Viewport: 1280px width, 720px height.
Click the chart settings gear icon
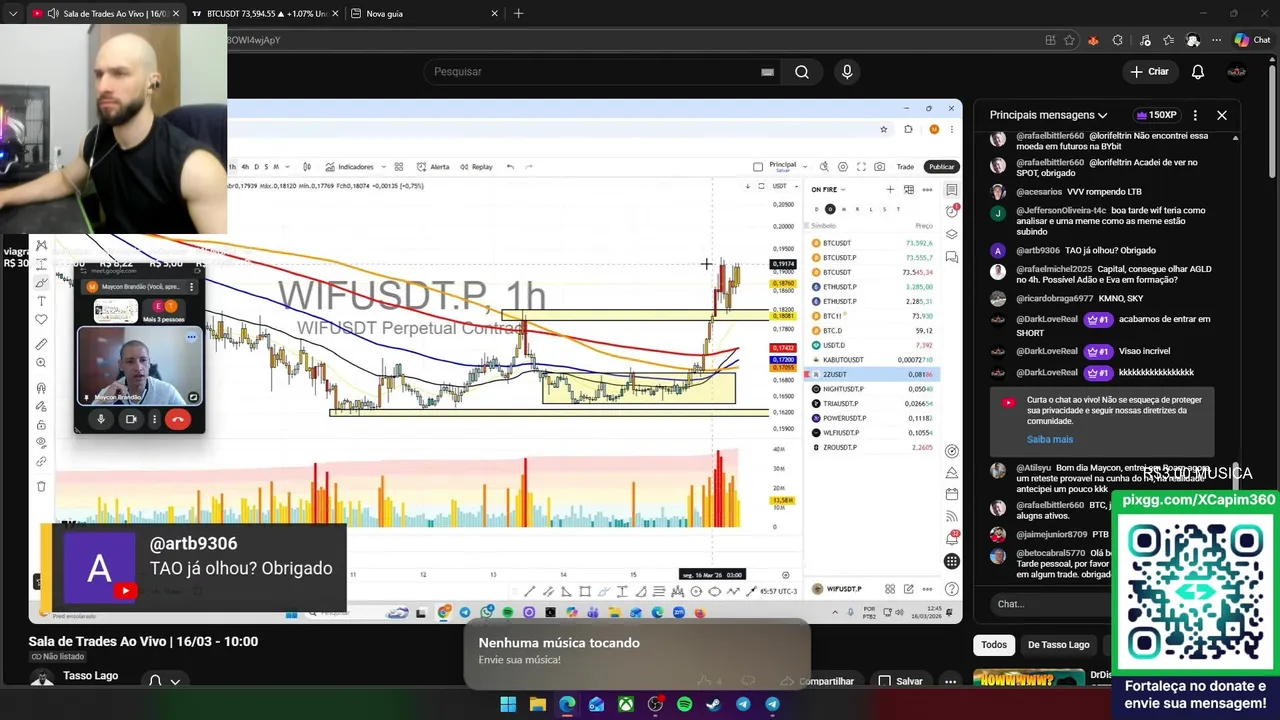(x=843, y=167)
